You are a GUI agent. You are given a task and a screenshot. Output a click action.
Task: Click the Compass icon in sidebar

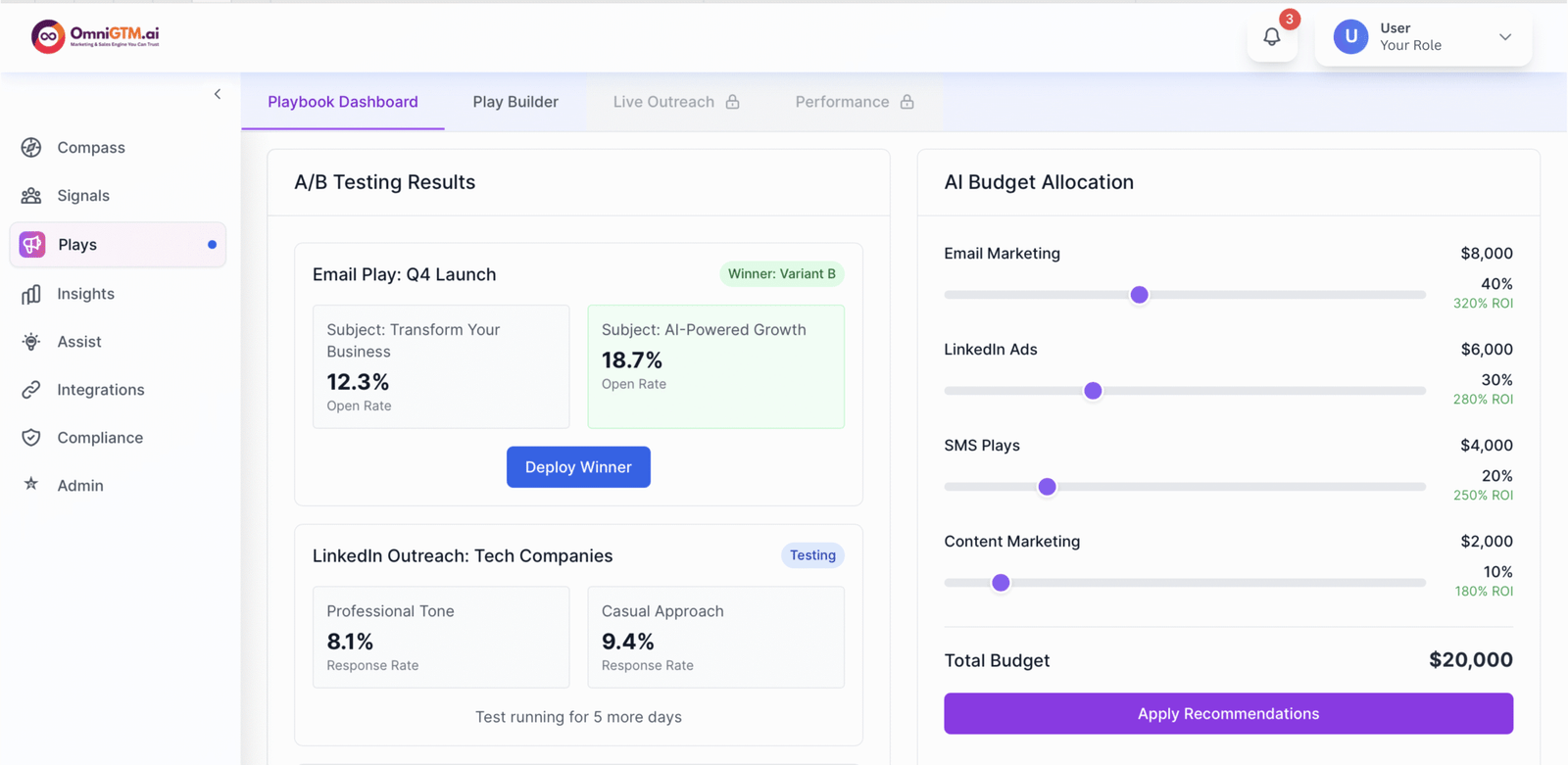coord(31,148)
